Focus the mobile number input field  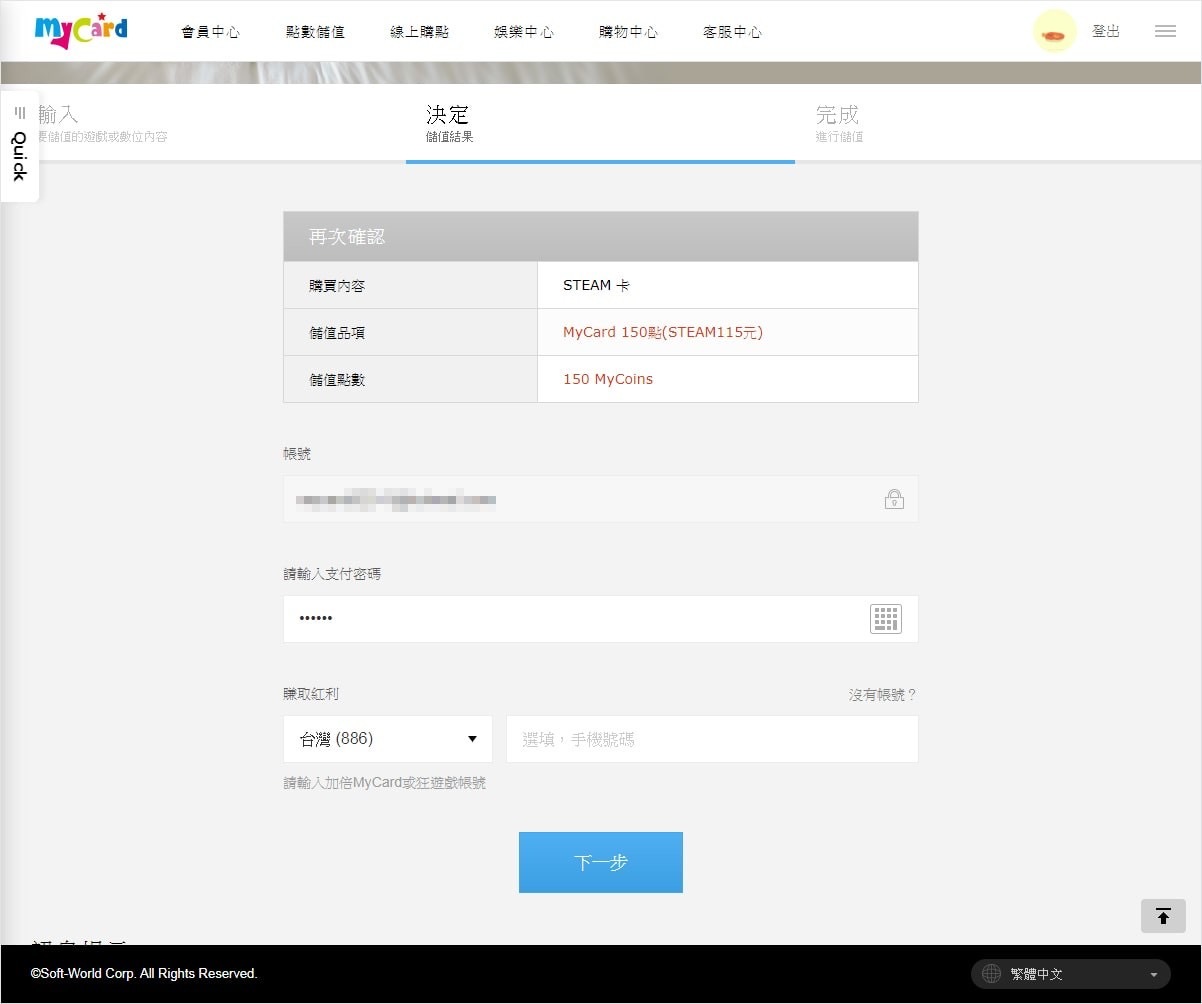712,739
